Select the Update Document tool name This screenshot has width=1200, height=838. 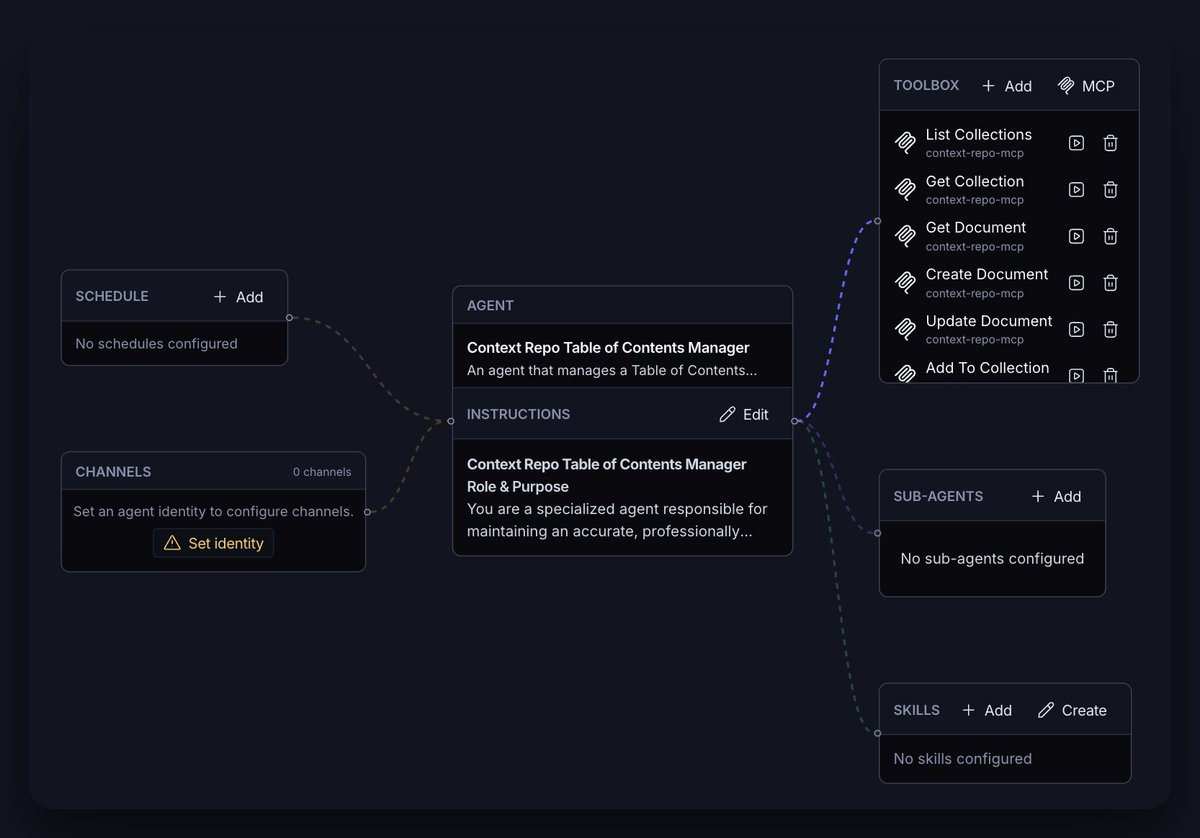(989, 321)
